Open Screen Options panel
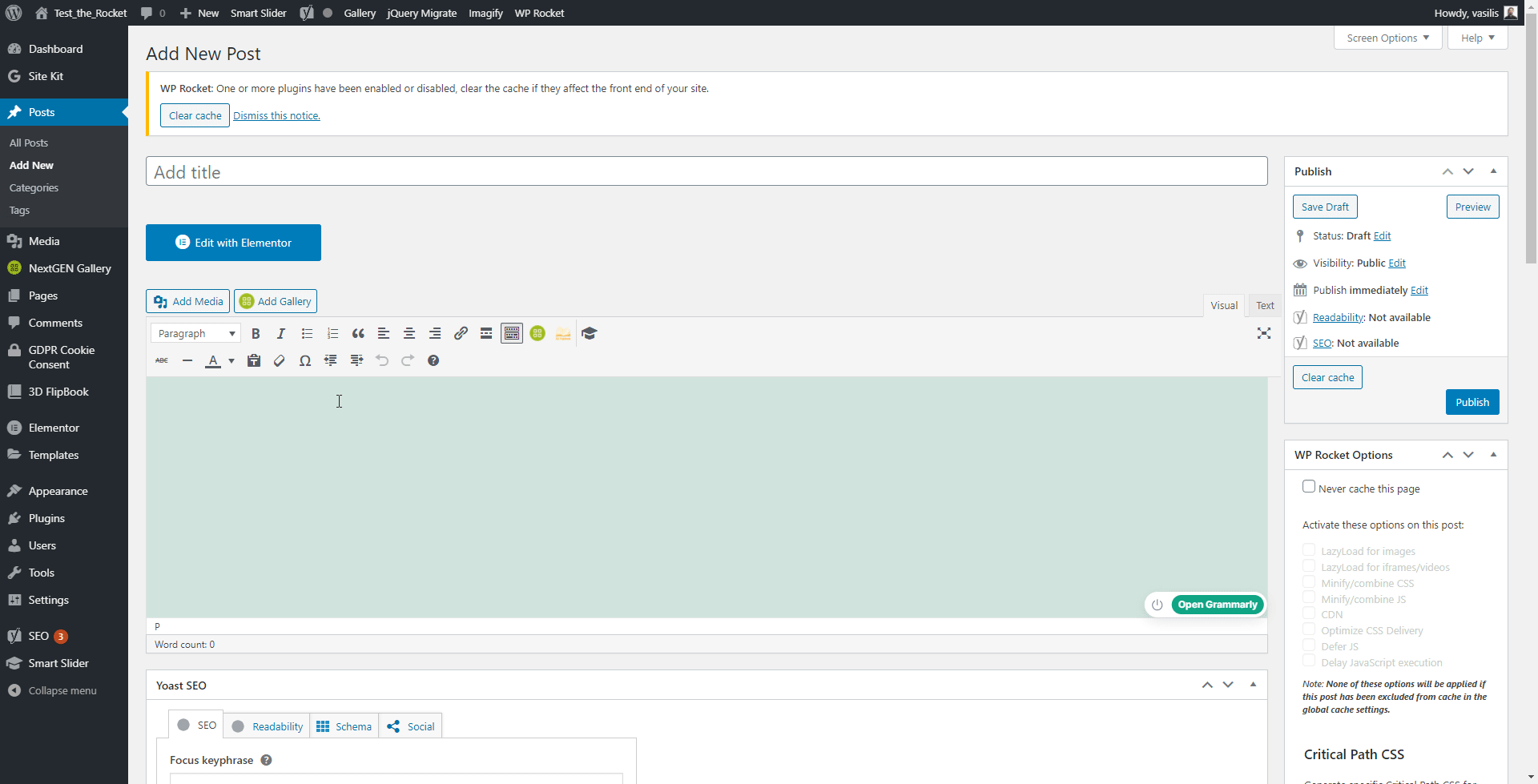1538x784 pixels. tap(1388, 38)
